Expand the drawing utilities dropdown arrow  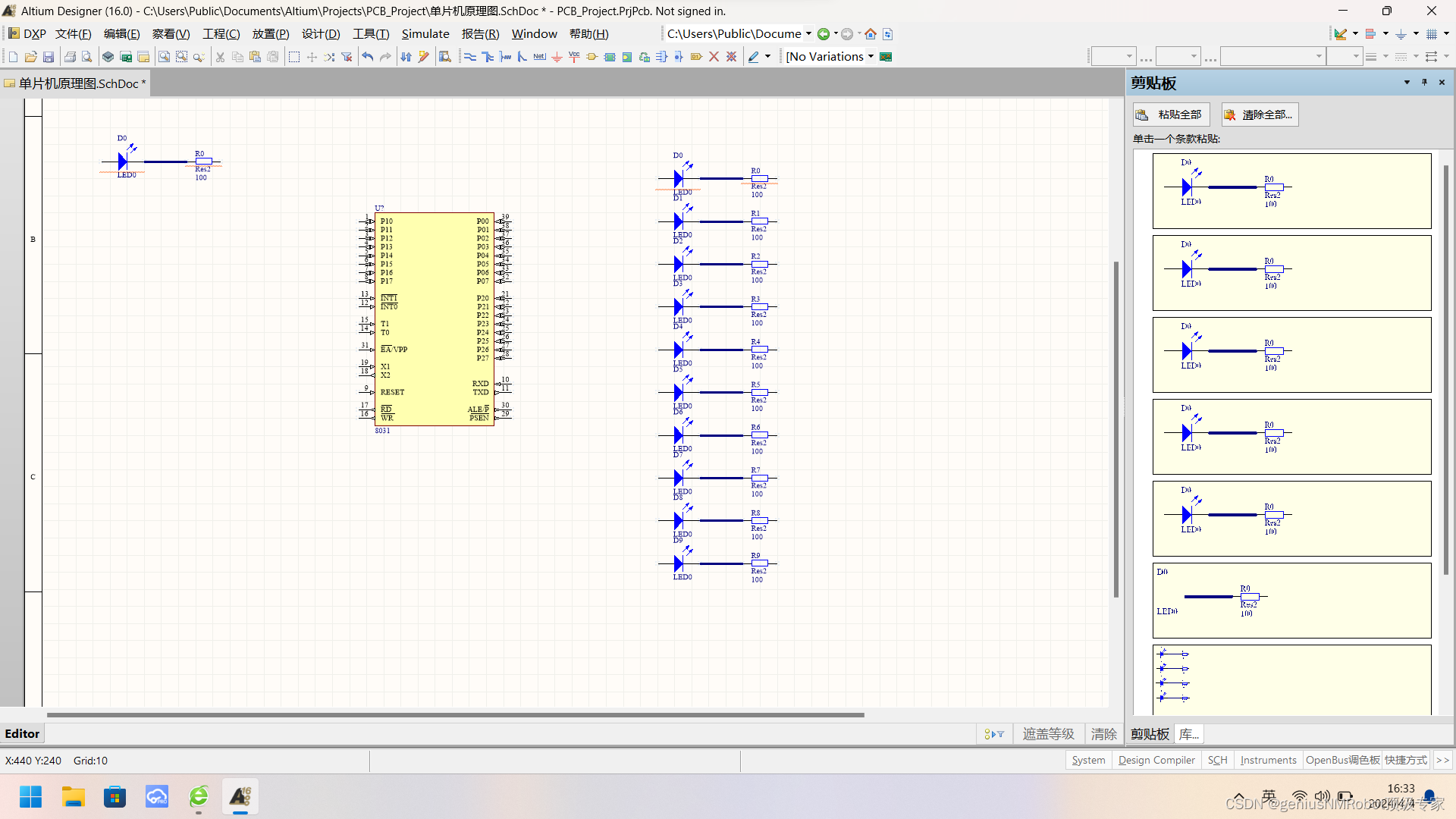1356,33
